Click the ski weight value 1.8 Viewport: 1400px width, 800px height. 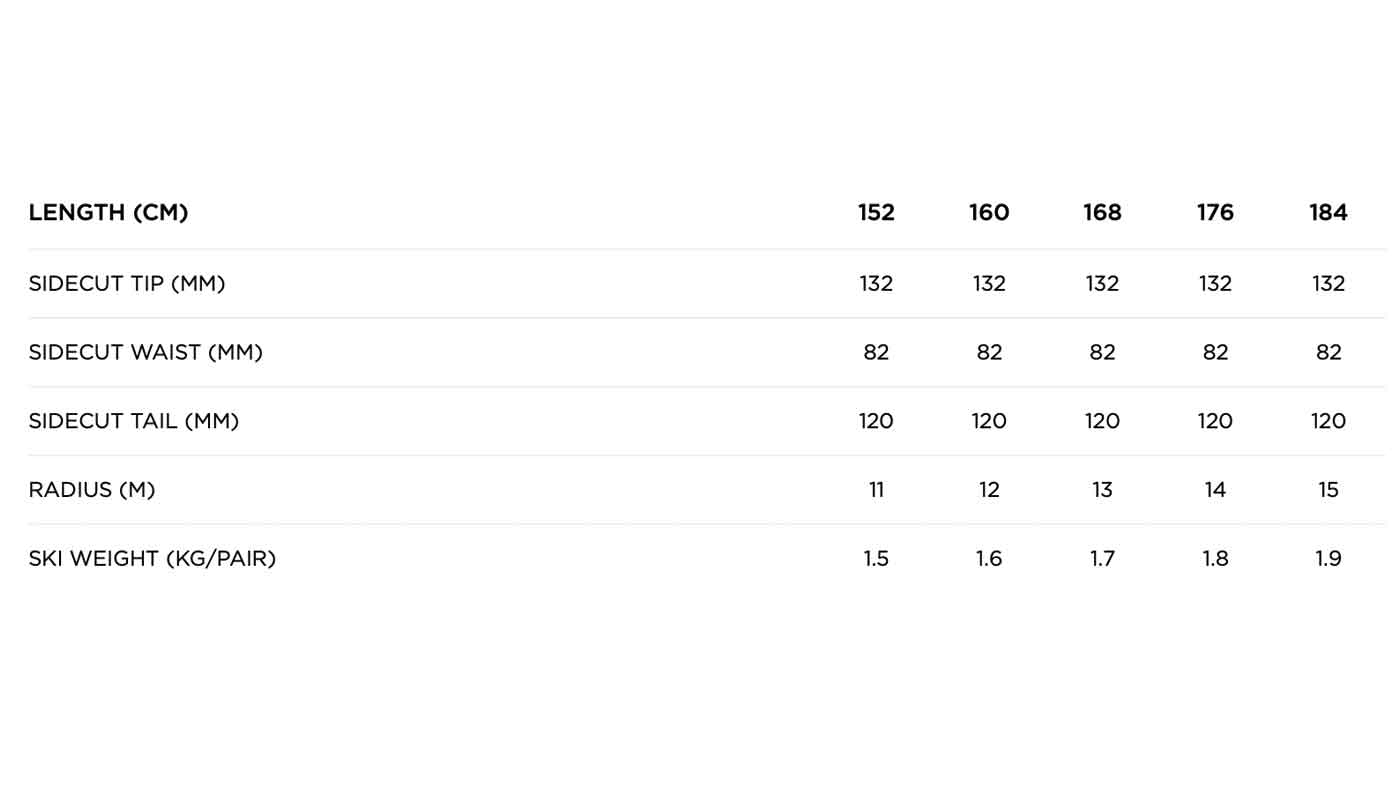pyautogui.click(x=1215, y=559)
